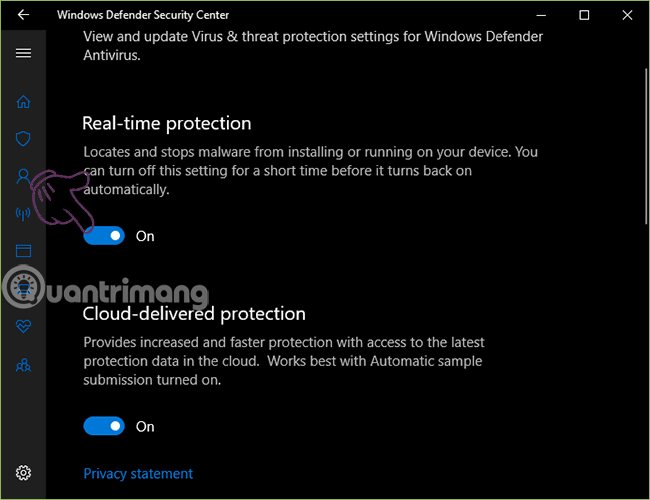Open Device performance & health heart icon

point(23,326)
